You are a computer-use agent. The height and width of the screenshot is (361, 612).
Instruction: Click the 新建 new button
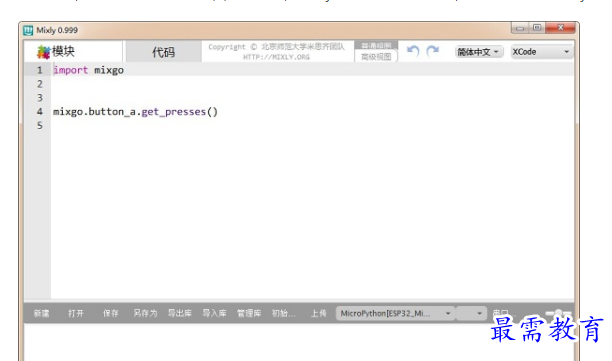click(x=41, y=313)
